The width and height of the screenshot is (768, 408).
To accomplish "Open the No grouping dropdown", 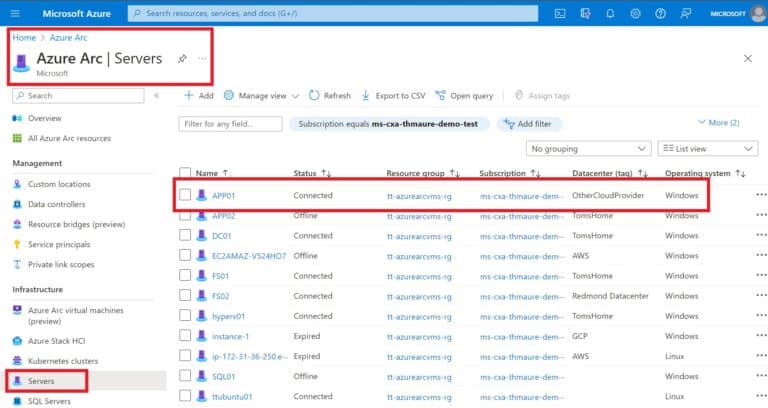I will point(588,148).
